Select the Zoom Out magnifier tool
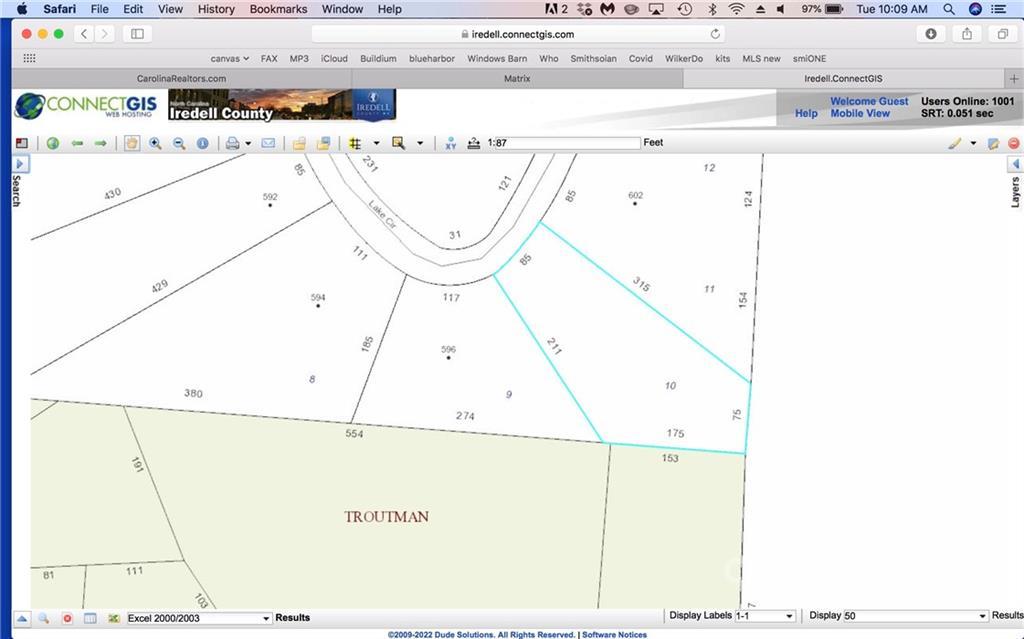This screenshot has width=1024, height=639. (x=180, y=143)
